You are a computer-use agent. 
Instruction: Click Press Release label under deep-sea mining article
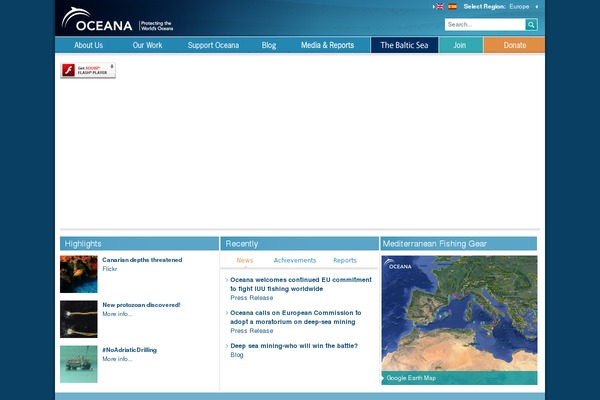coord(252,331)
